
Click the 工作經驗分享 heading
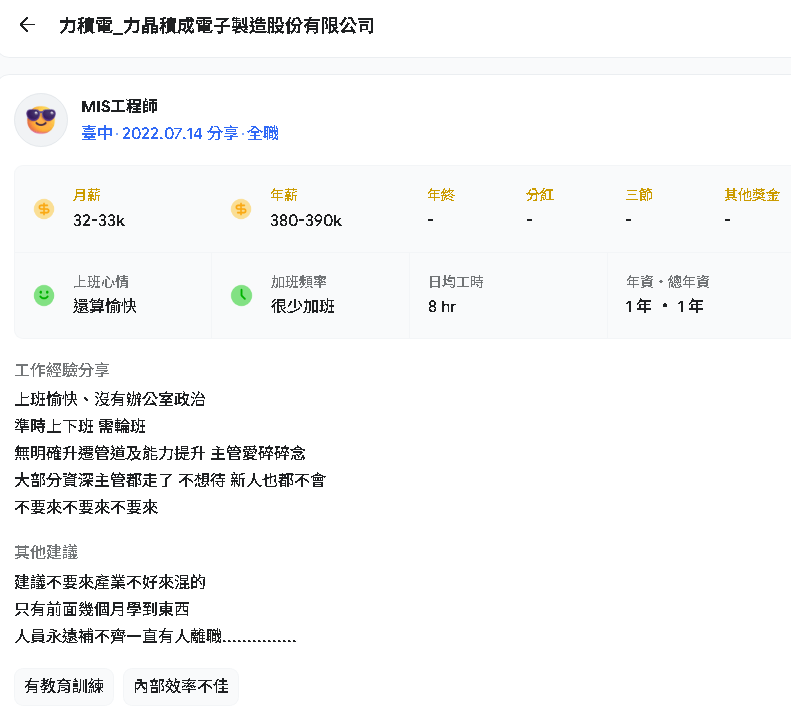62,370
